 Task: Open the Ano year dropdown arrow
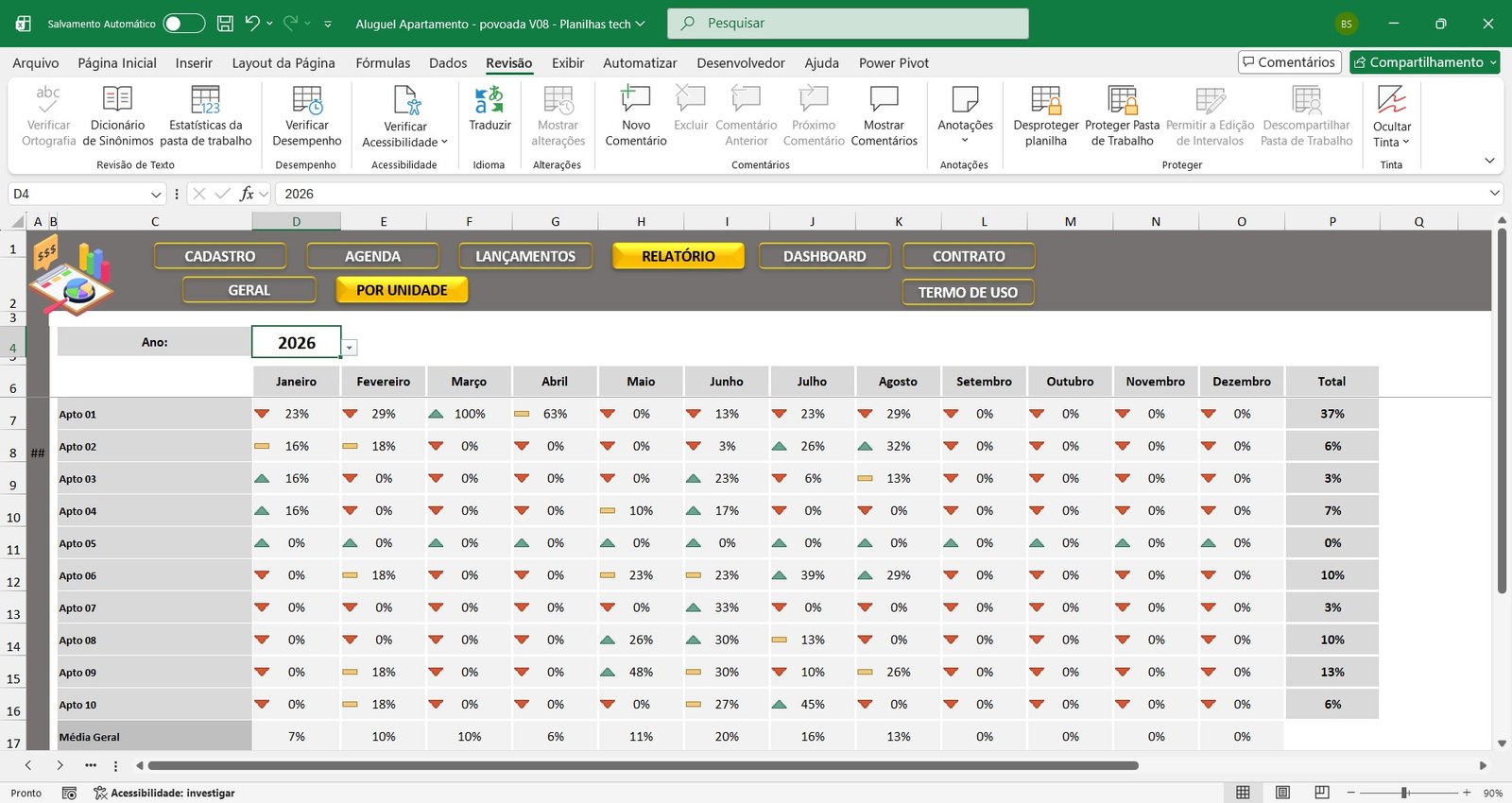[x=350, y=348]
